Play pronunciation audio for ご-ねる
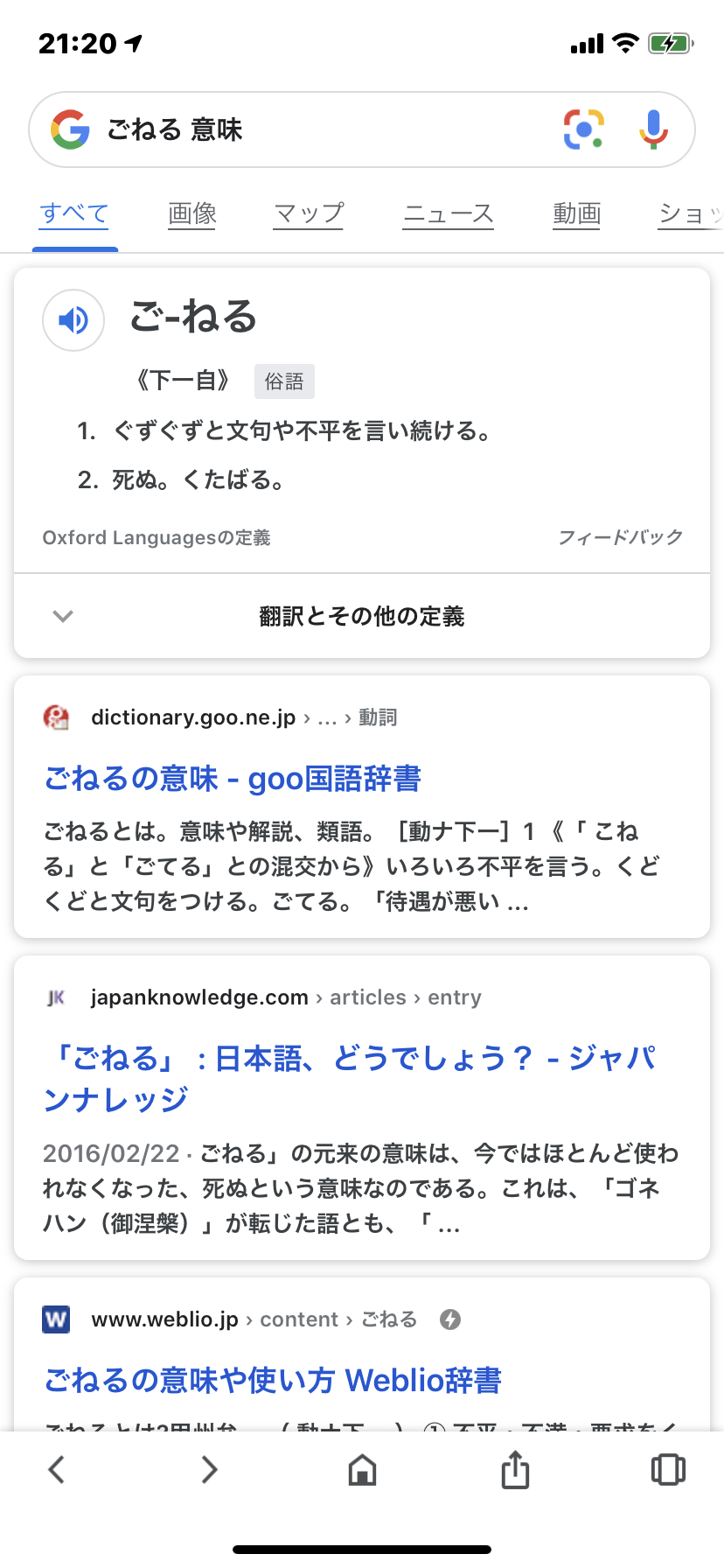This screenshot has width=724, height=1568. coord(73,320)
